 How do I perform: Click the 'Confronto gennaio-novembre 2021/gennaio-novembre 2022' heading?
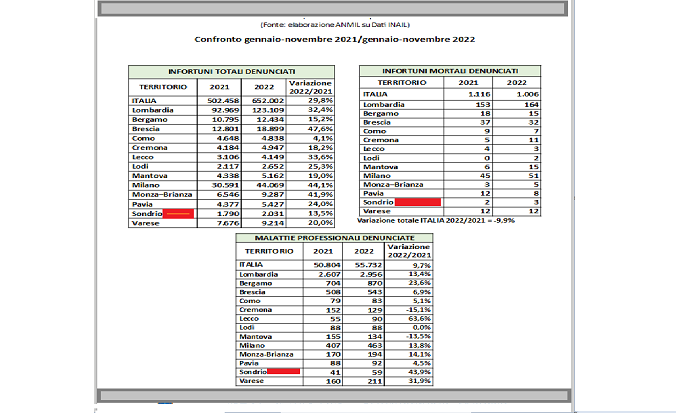(x=335, y=41)
